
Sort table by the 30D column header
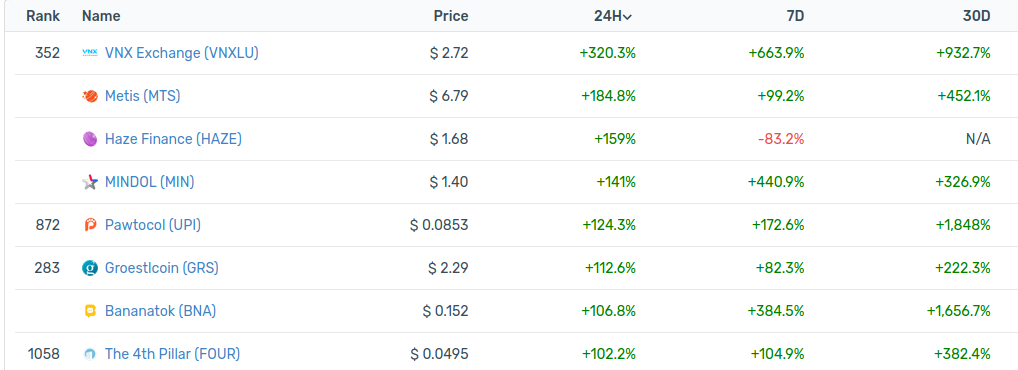[978, 16]
